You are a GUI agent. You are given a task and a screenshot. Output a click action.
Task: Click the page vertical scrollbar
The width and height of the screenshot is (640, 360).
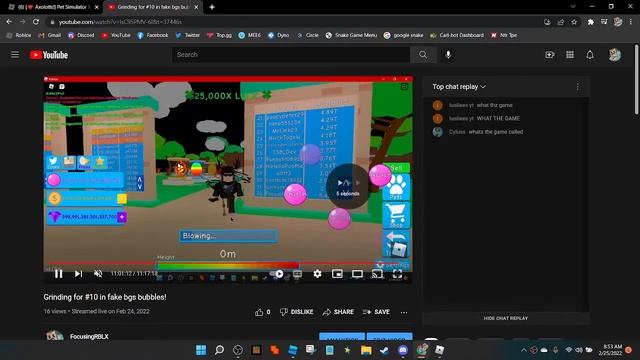[x=637, y=80]
